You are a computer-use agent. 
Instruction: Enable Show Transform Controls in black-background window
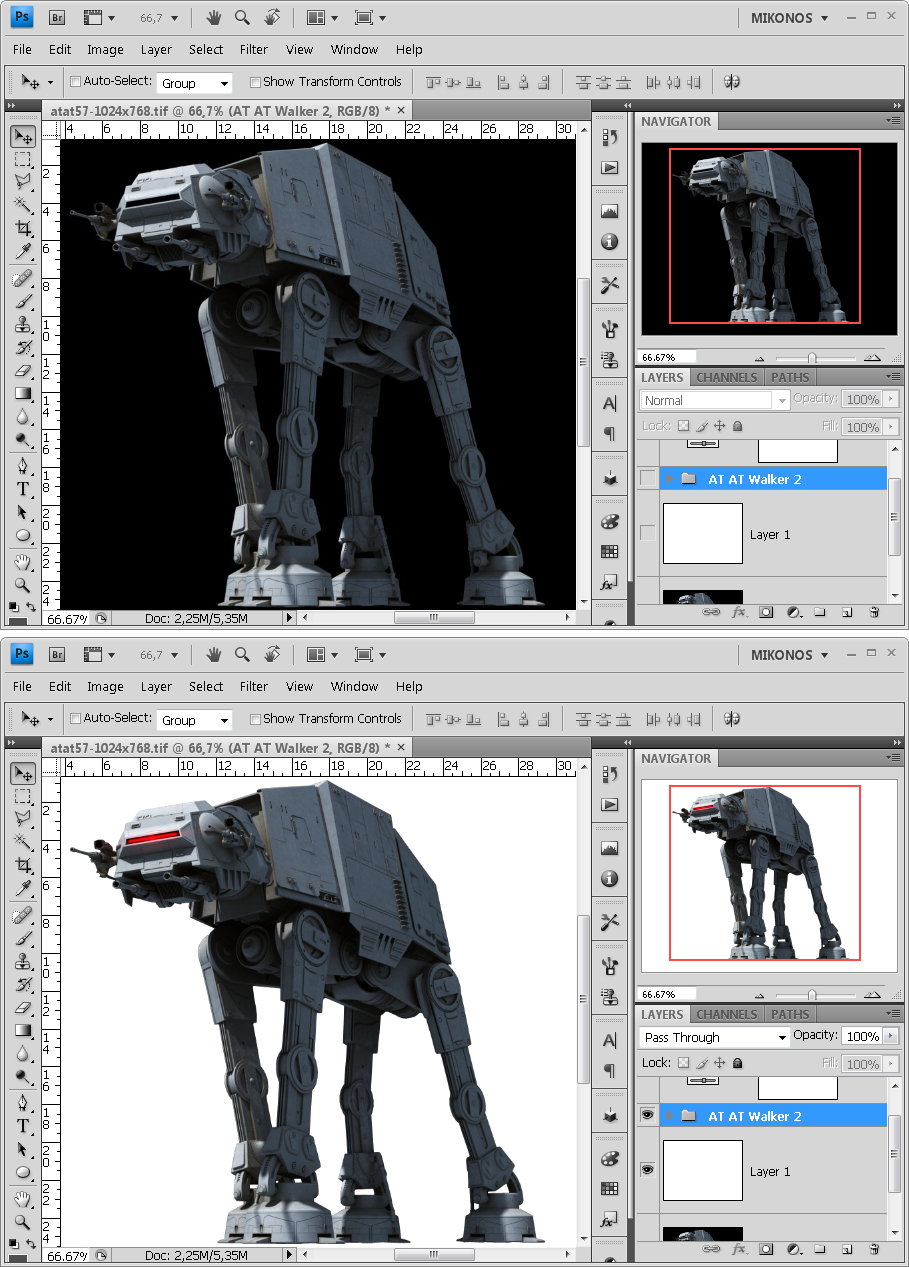pyautogui.click(x=255, y=82)
